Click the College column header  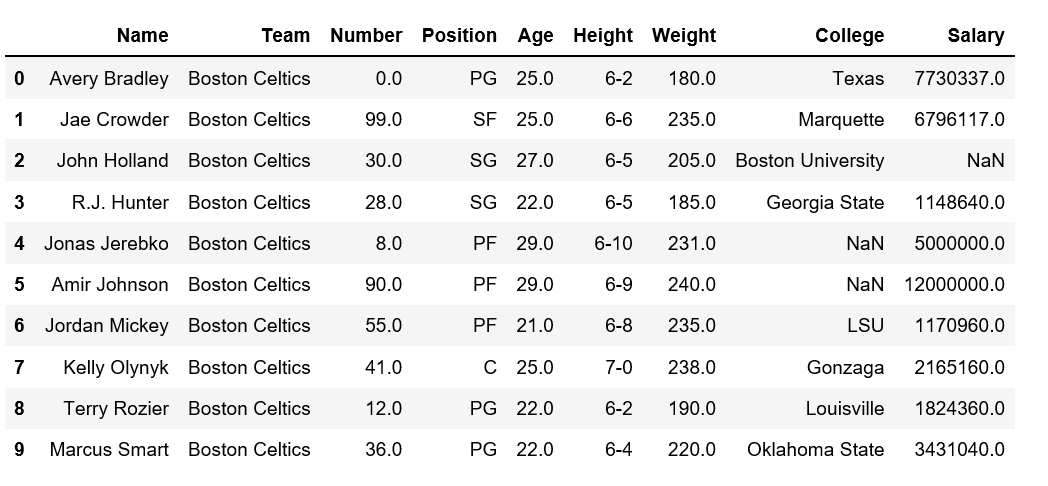click(x=849, y=35)
